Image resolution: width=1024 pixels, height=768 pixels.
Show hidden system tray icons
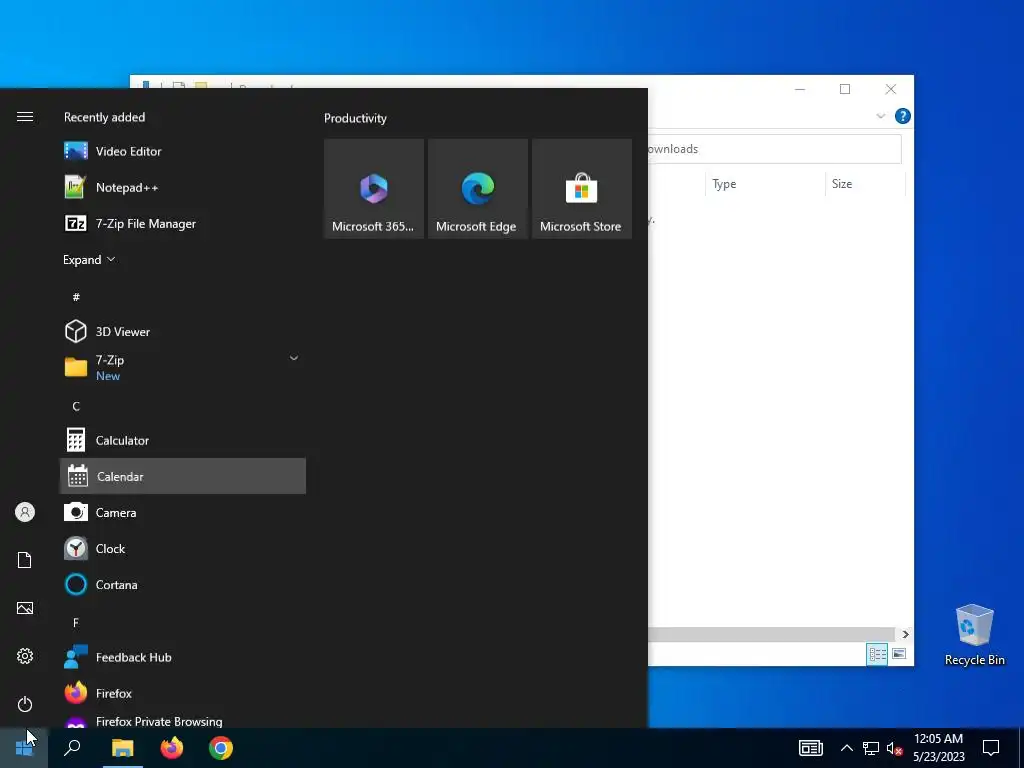[x=846, y=748]
